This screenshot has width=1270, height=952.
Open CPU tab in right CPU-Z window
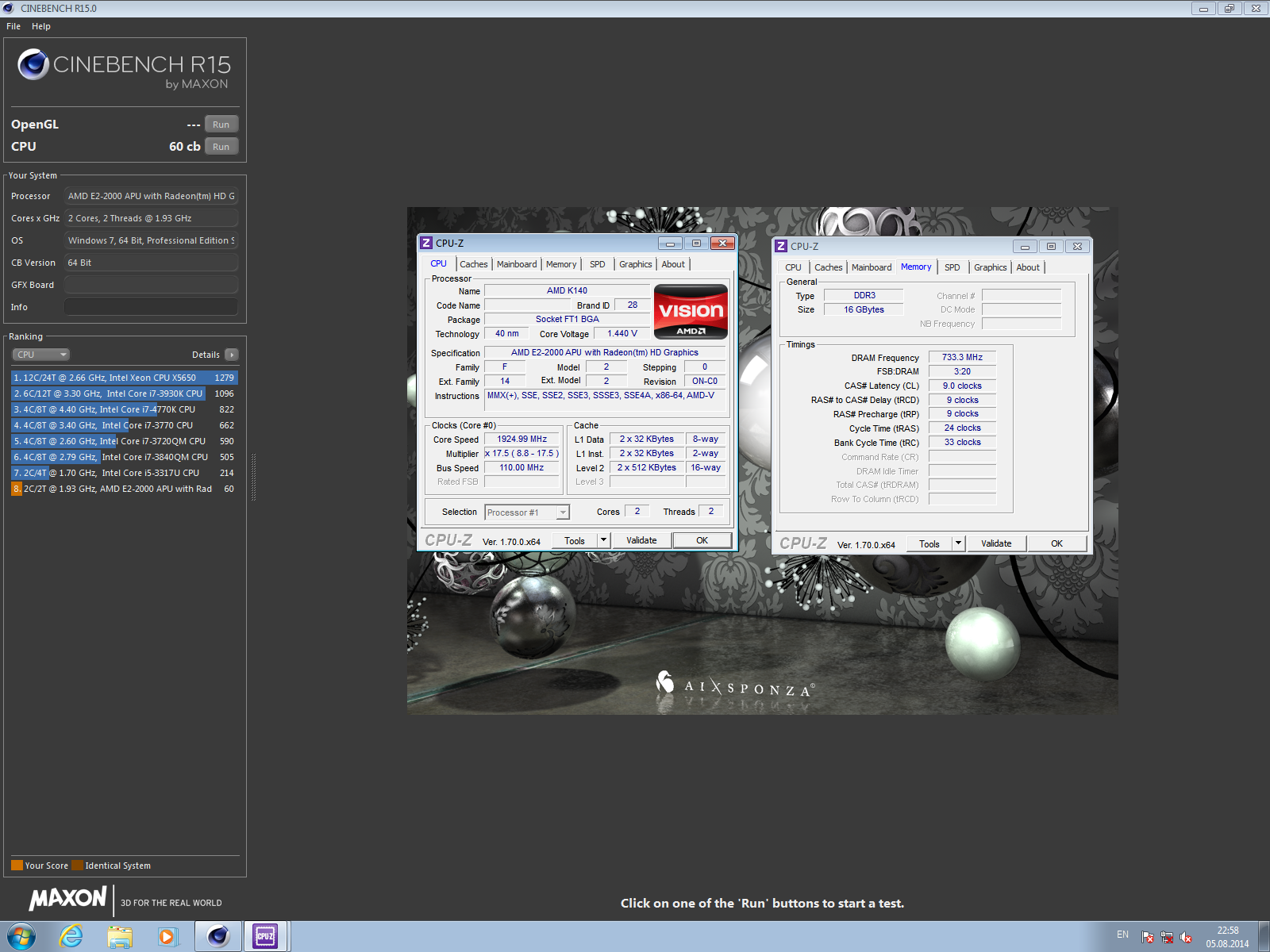pyautogui.click(x=793, y=267)
